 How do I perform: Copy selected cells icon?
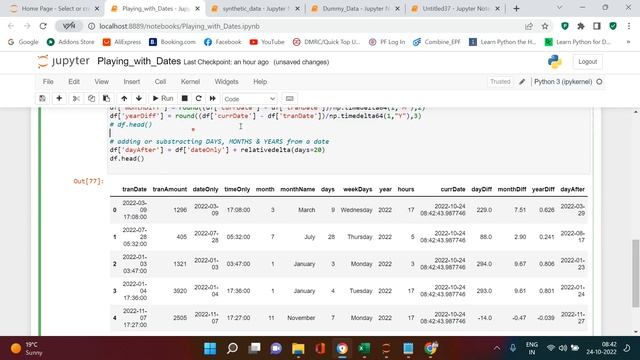91,98
